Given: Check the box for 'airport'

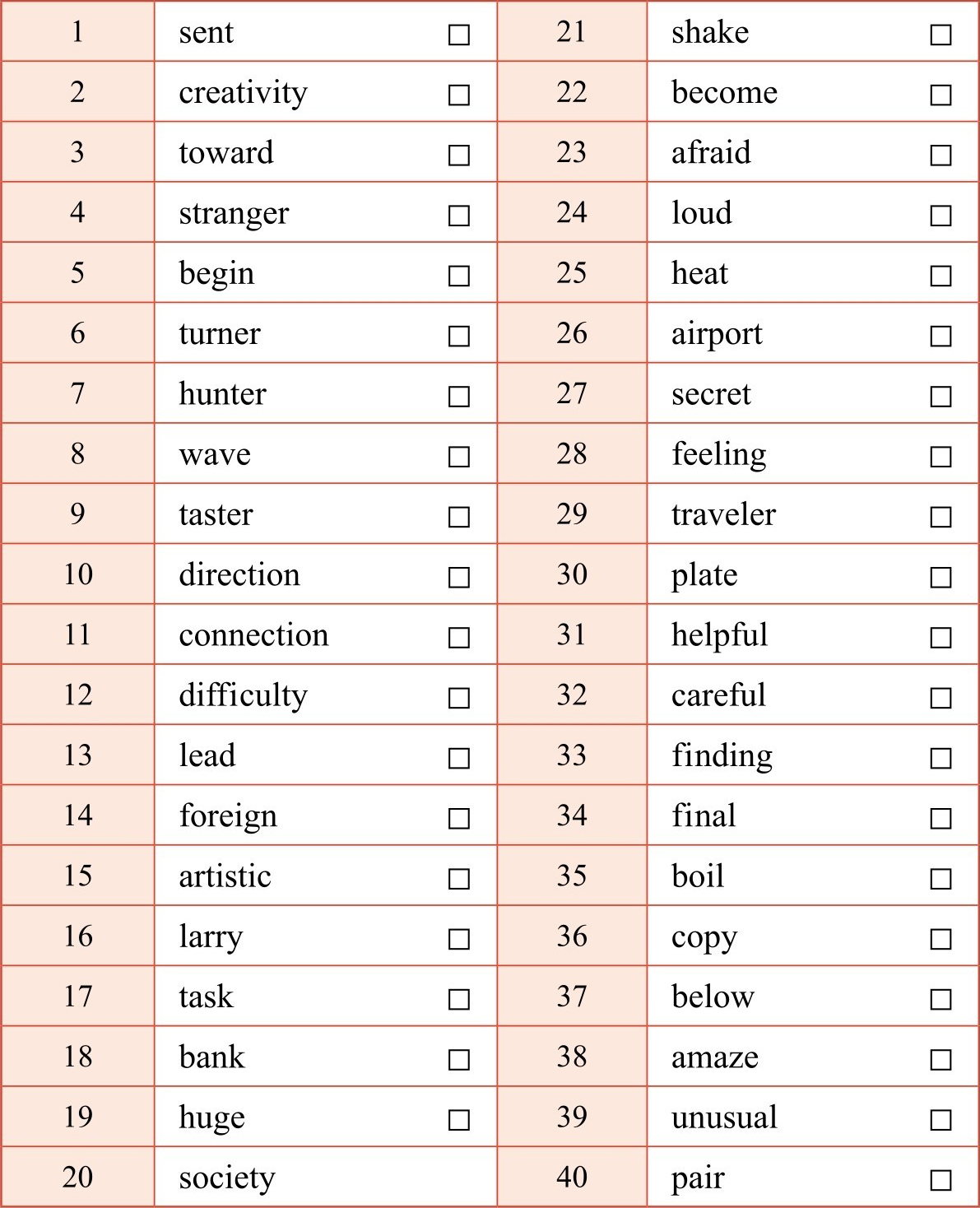Looking at the screenshot, I should point(941,336).
